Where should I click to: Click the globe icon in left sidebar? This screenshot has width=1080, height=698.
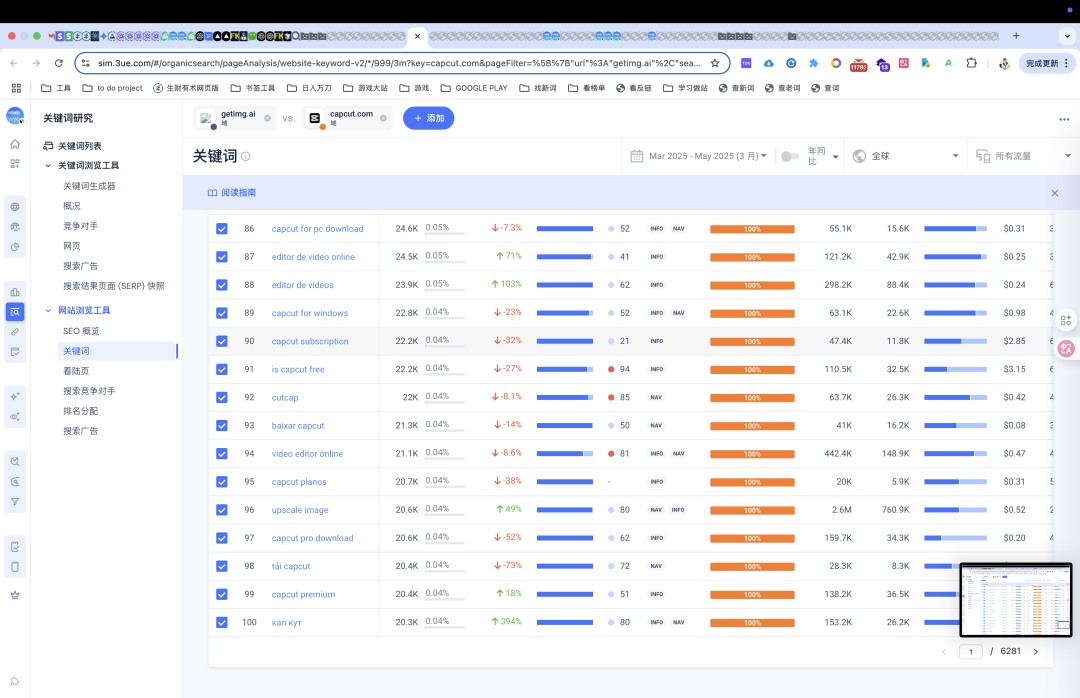pos(15,207)
